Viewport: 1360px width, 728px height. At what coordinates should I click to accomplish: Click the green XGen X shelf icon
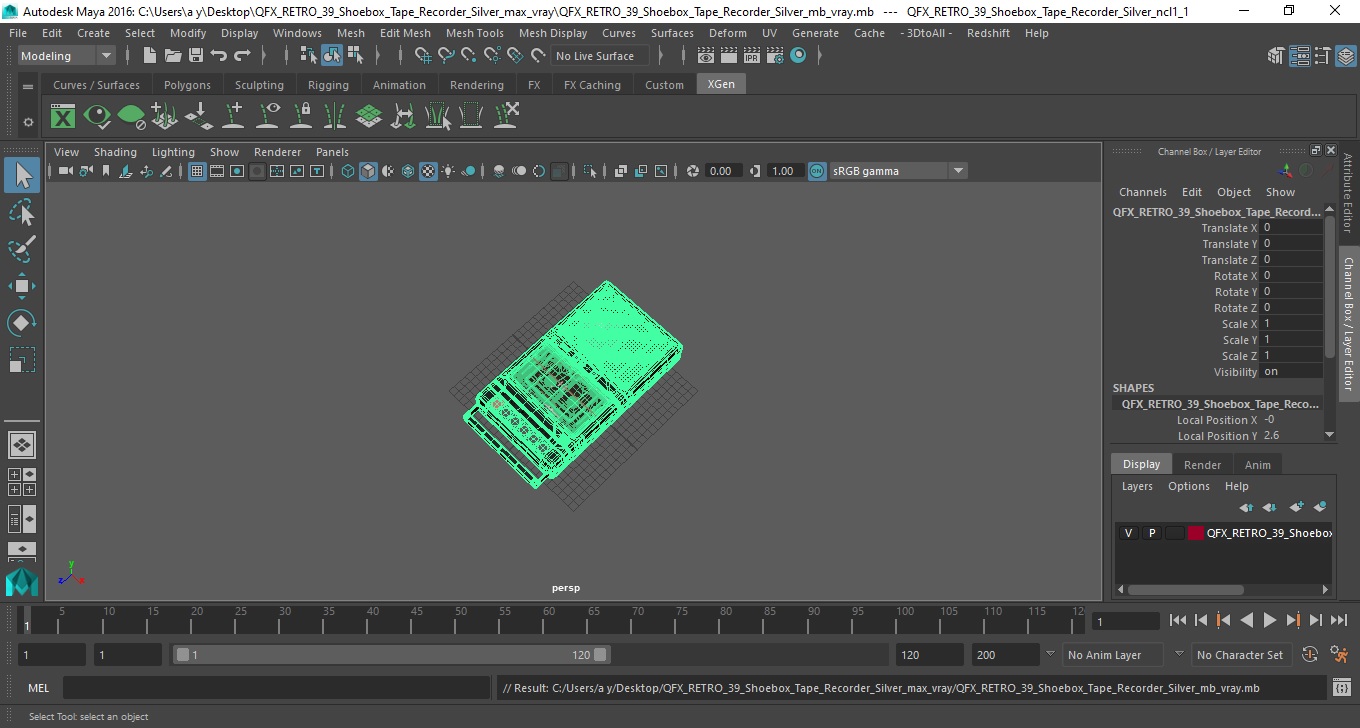(63, 117)
